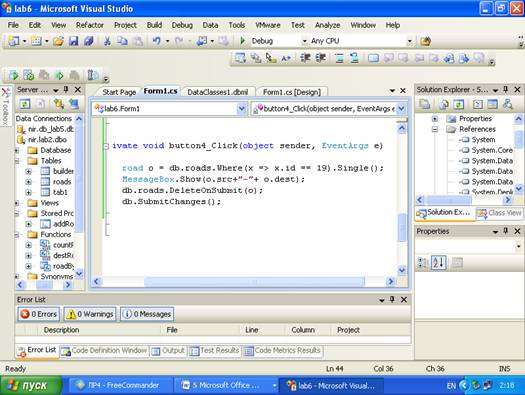525x395 pixels.
Task: Toggle the 0 Warnings filter button
Action: [x=90, y=314]
